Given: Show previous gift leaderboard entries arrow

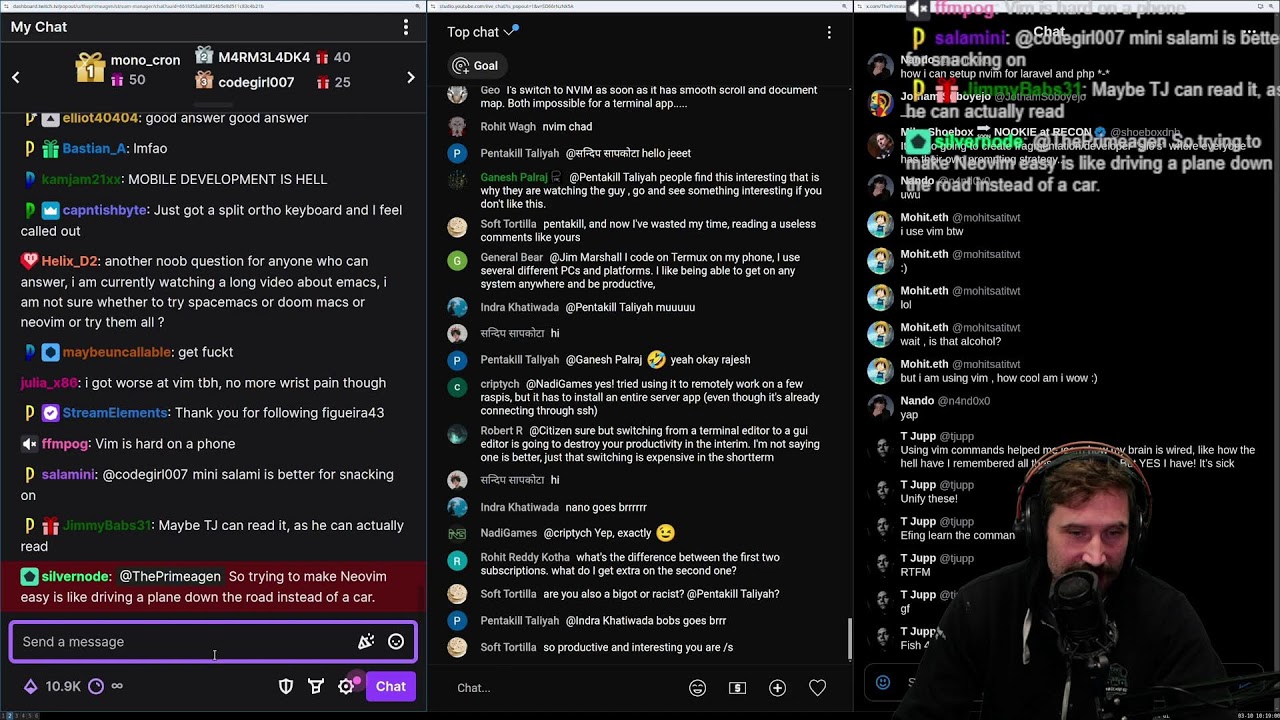Looking at the screenshot, I should (16, 77).
